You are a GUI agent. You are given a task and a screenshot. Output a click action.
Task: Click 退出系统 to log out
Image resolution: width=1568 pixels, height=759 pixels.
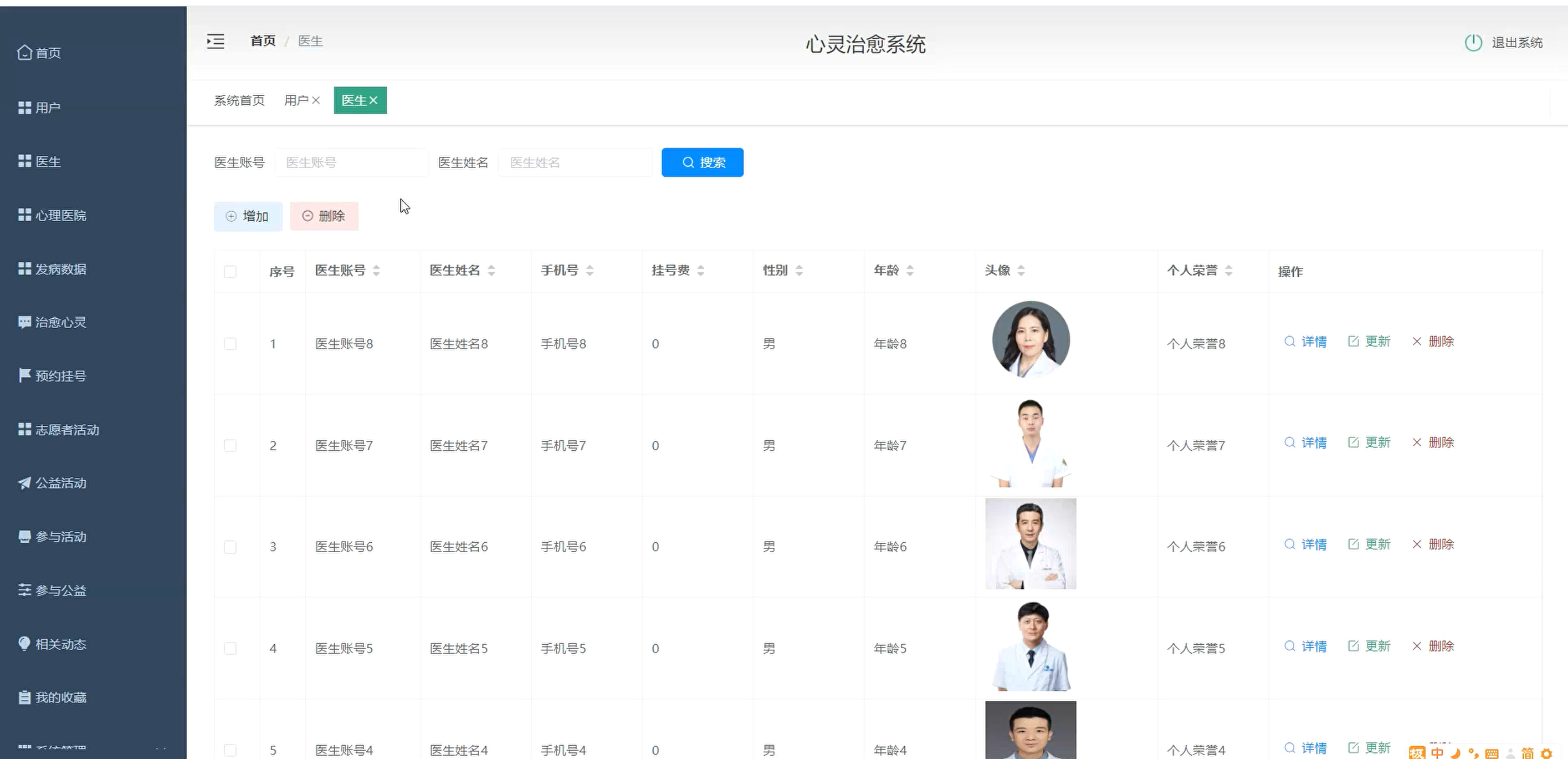pyautogui.click(x=1517, y=43)
